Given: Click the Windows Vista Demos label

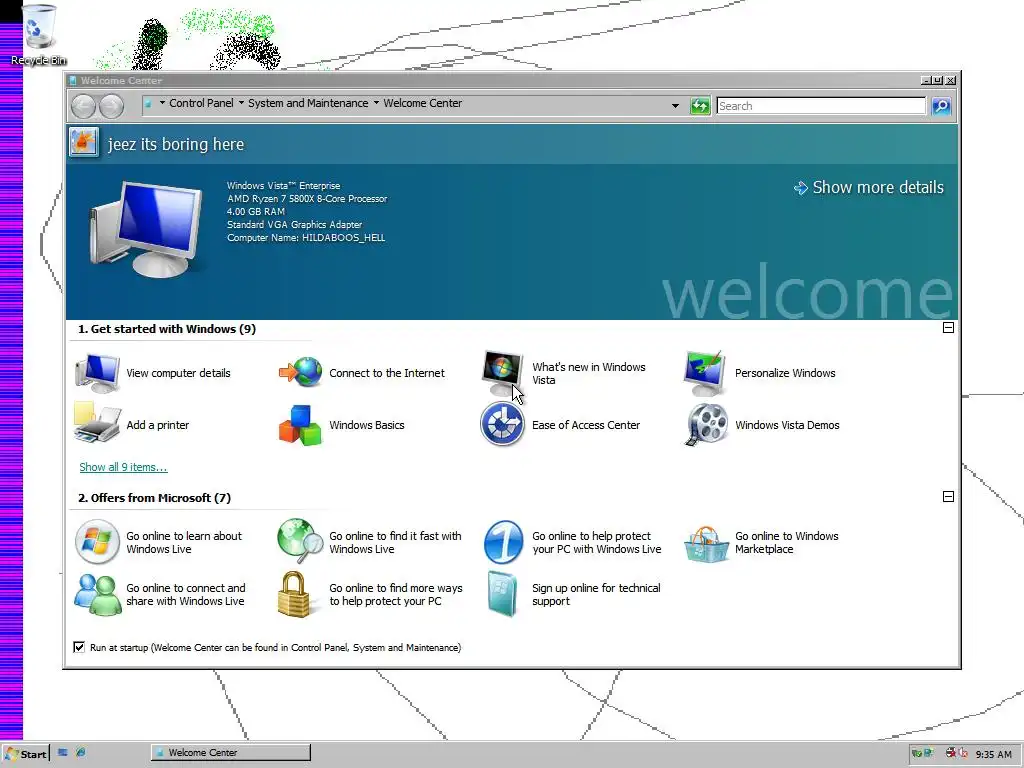Looking at the screenshot, I should (x=787, y=425).
